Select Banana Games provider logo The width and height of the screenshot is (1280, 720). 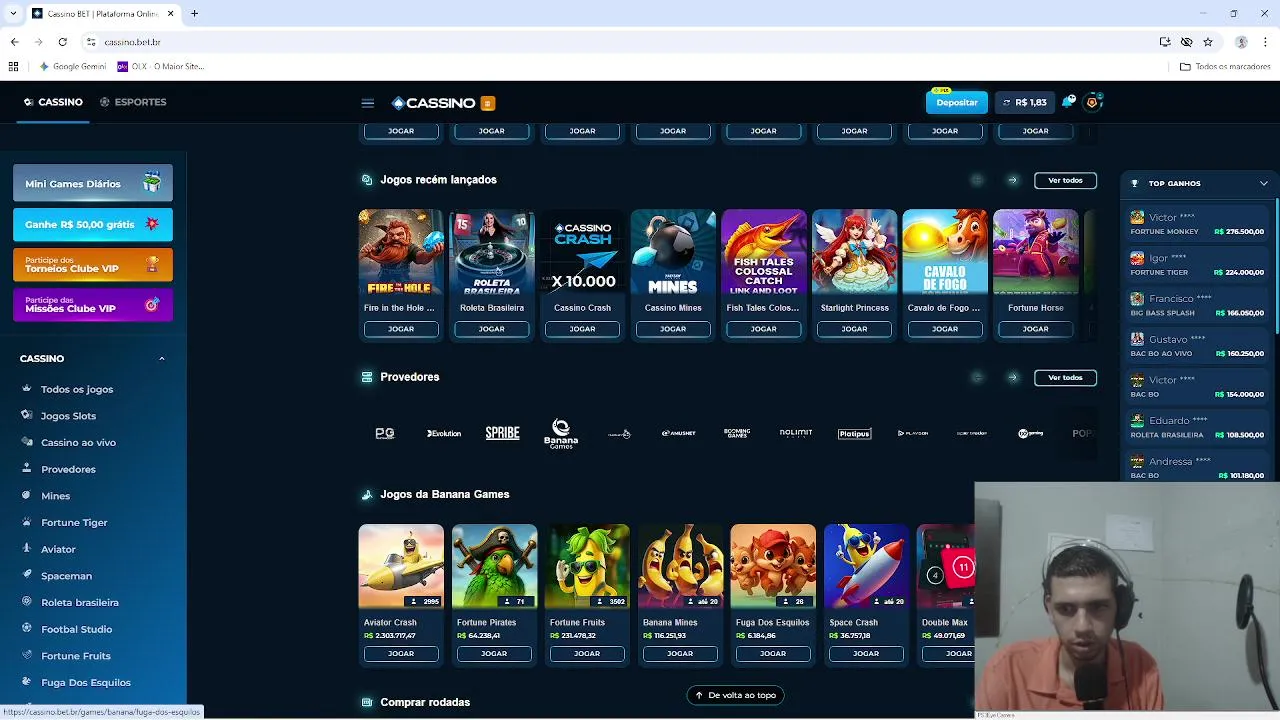coord(561,434)
